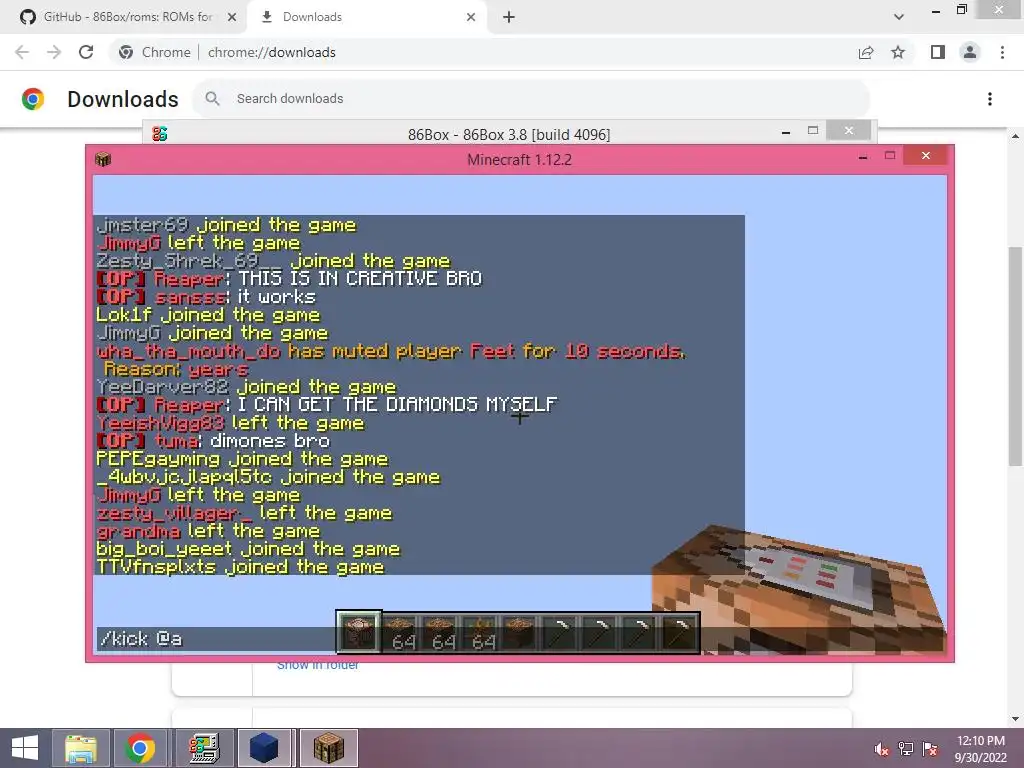Click 'TTVfnsplxts joined the game' line
The image size is (1024, 768).
(x=240, y=567)
